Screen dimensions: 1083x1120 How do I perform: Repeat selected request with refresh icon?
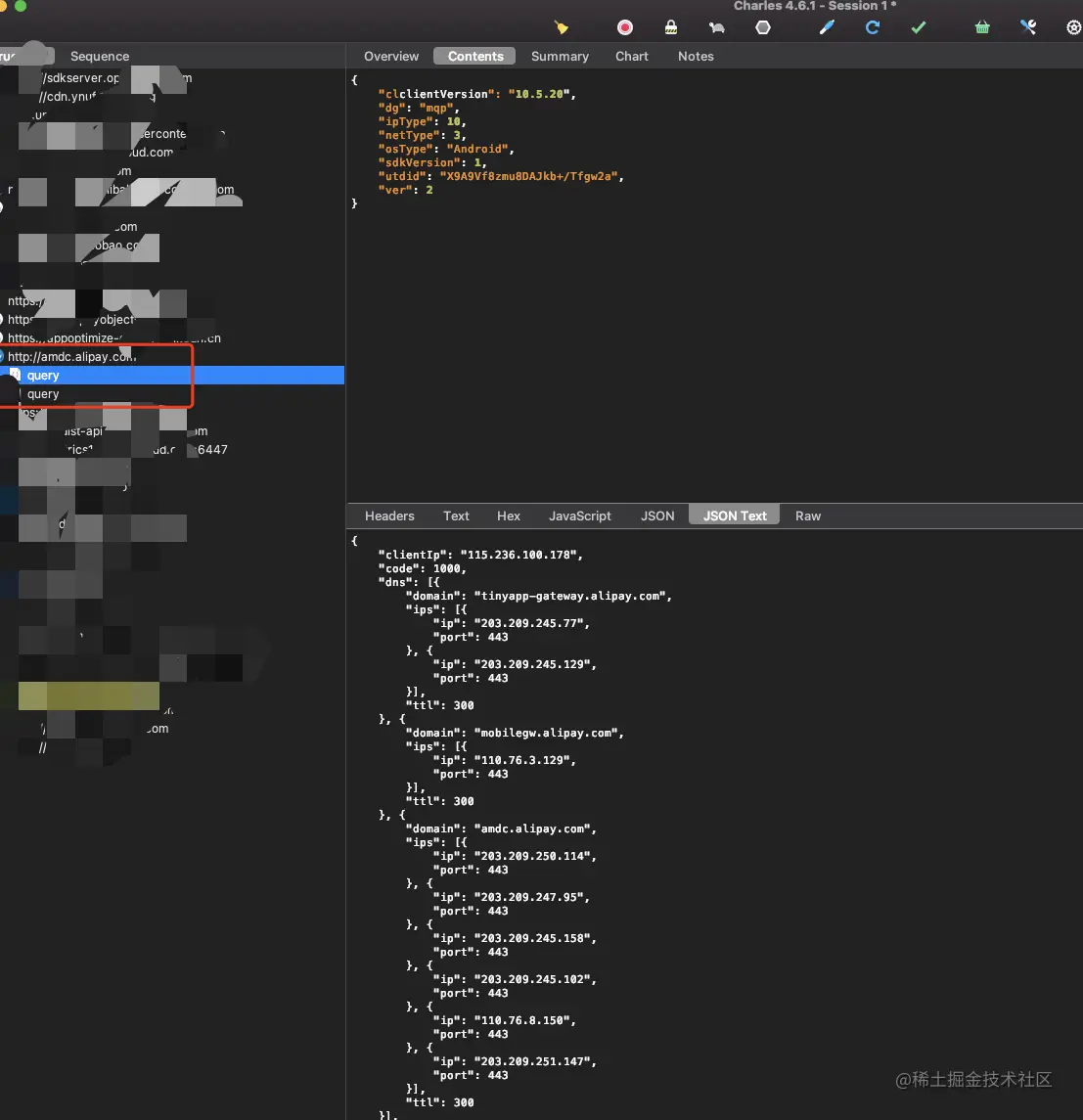(873, 27)
